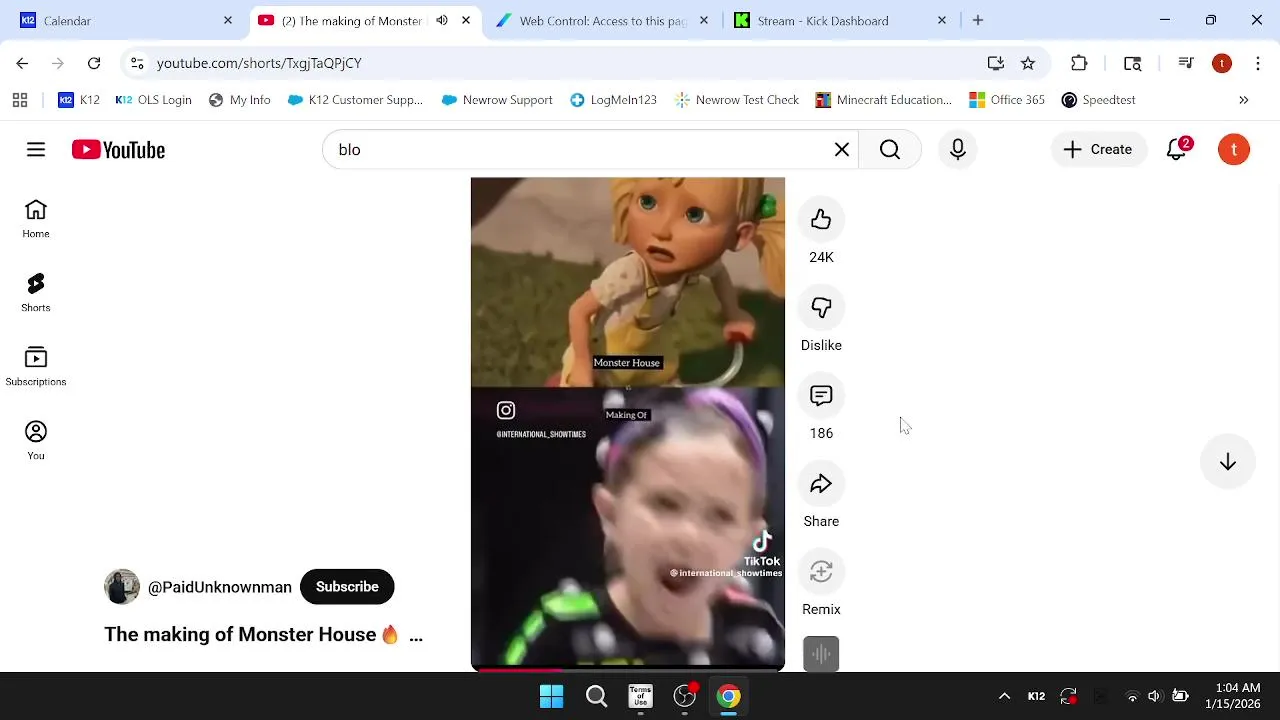The width and height of the screenshot is (1280, 720).
Task: Reload the current page
Action: pyautogui.click(x=94, y=63)
